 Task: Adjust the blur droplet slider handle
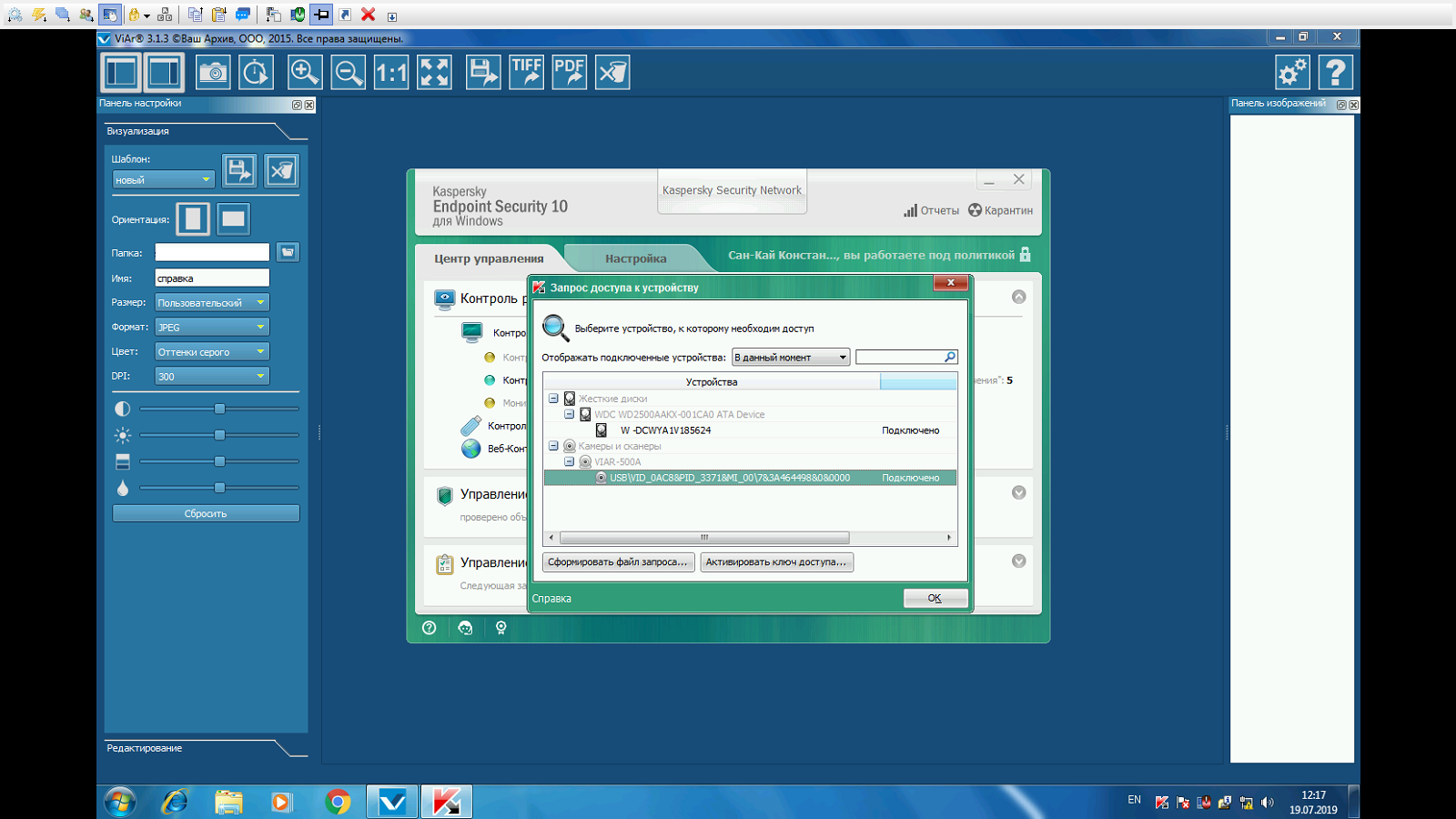point(219,488)
